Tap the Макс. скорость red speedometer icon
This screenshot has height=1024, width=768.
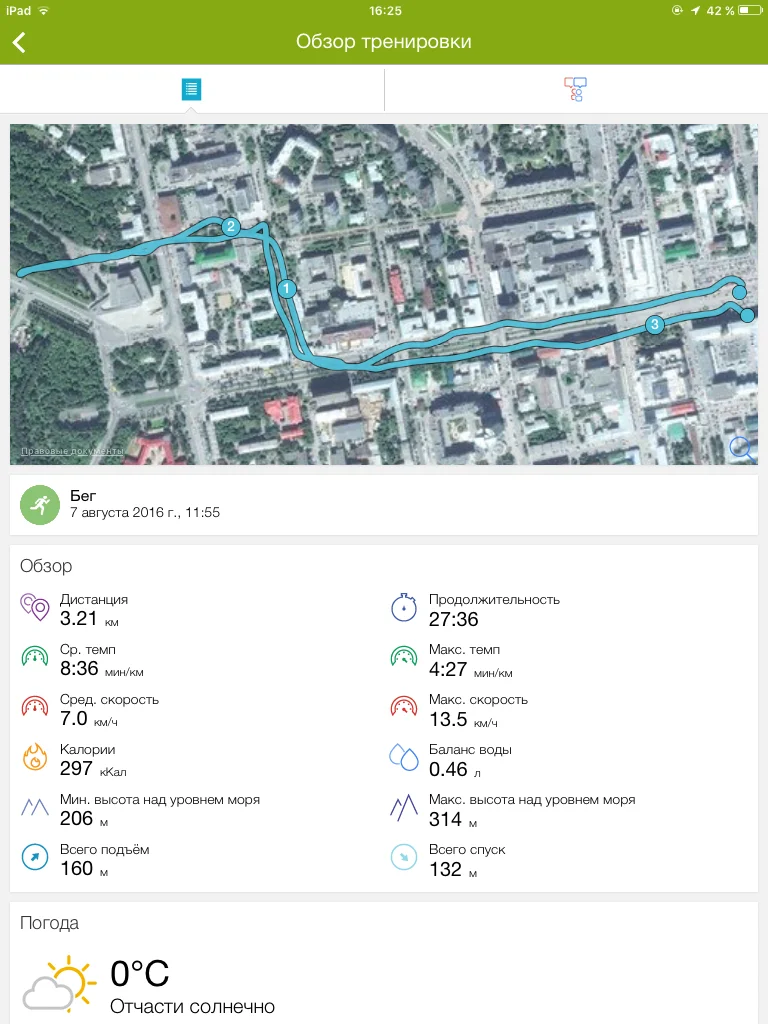[404, 707]
